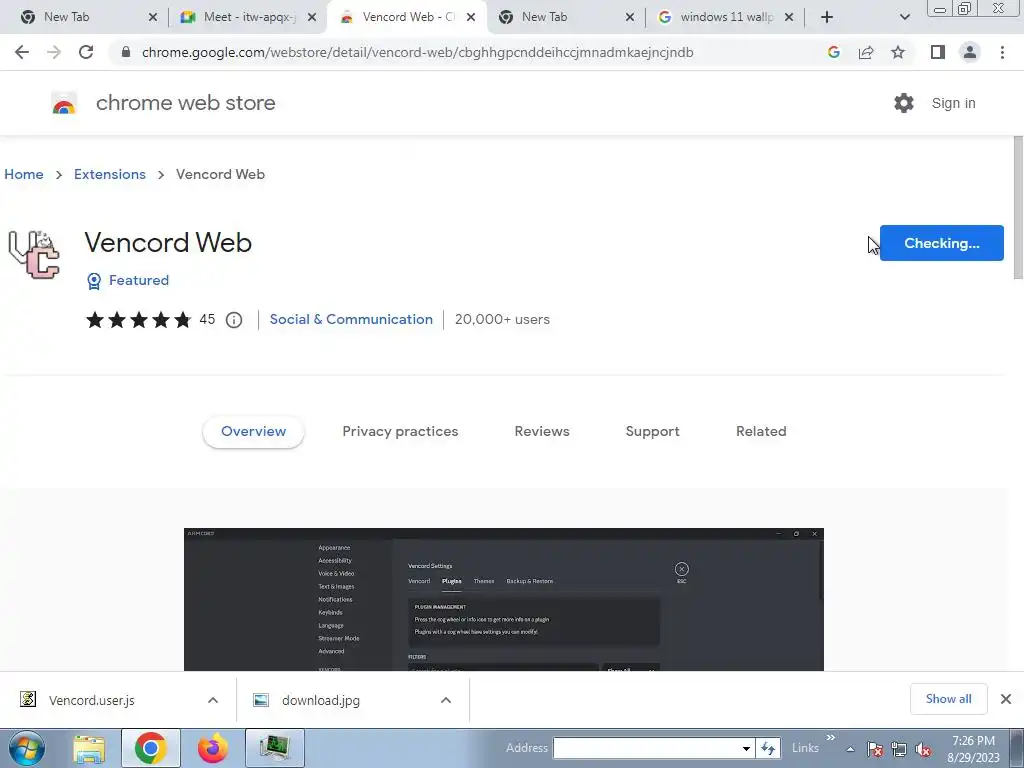Viewport: 1024px width, 768px height.
Task: Open the Vencord.user.js downloaded file
Action: (x=91, y=700)
